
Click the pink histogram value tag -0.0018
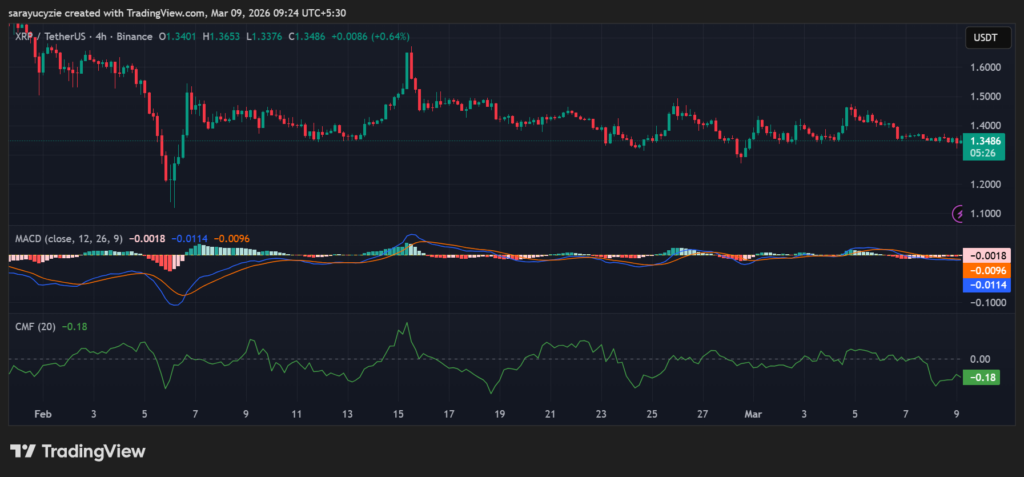[983, 256]
